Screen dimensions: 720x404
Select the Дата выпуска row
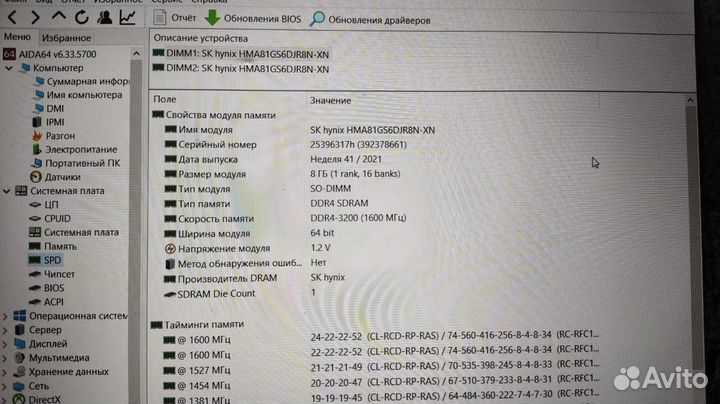coord(273,159)
